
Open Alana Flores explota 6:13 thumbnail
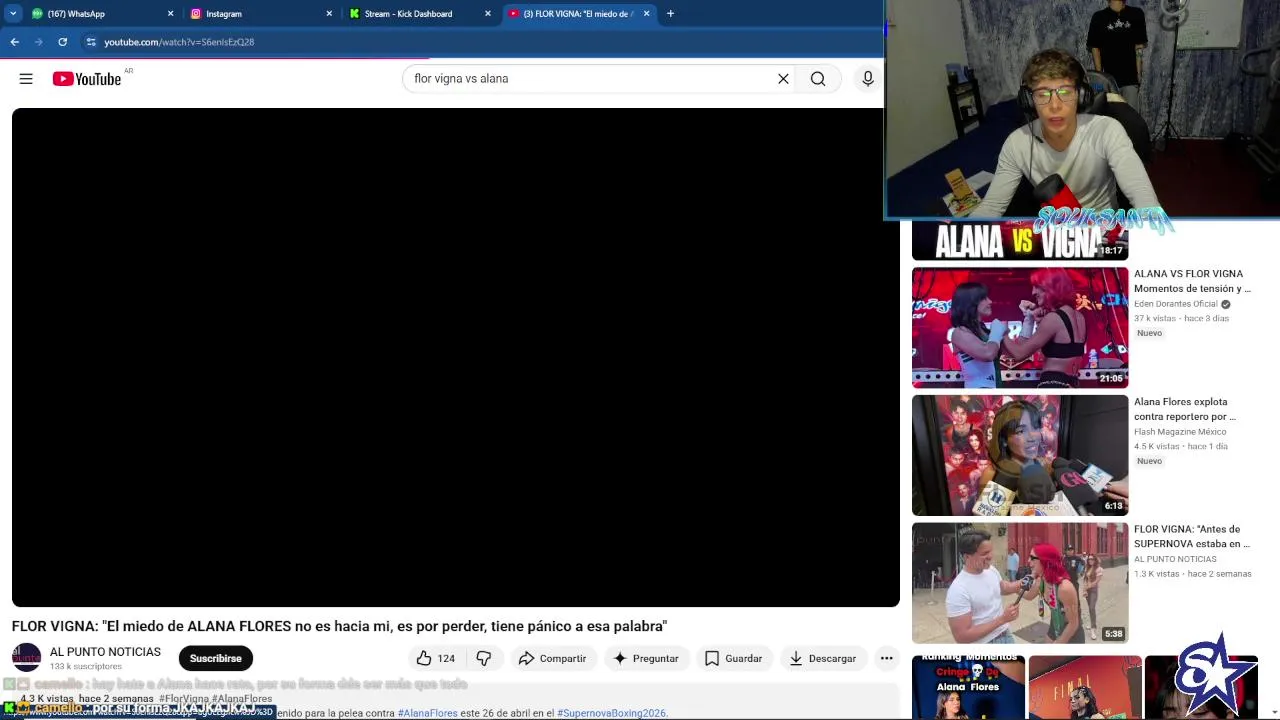point(1020,455)
